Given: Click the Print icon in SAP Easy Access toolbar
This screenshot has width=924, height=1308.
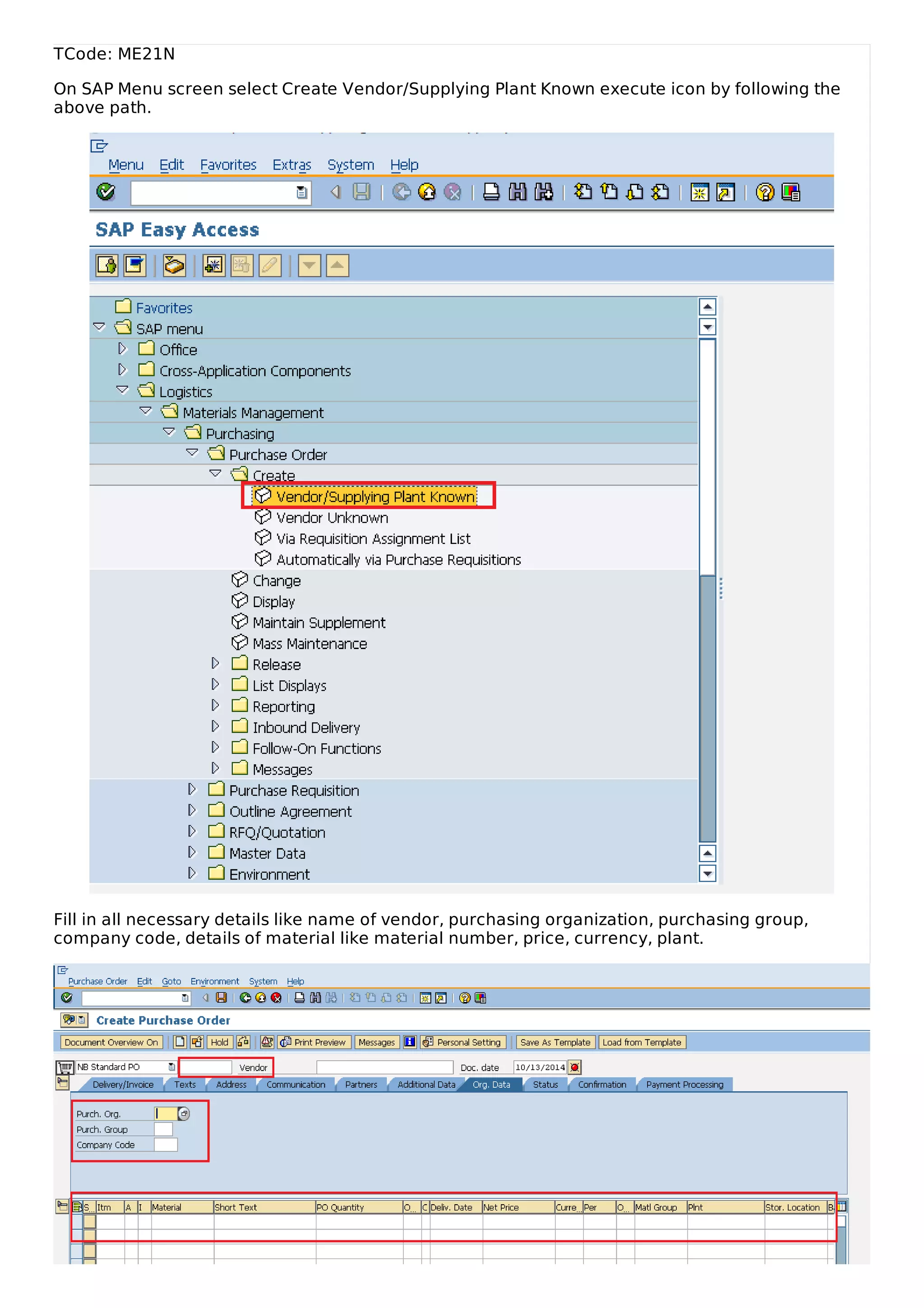Looking at the screenshot, I should (x=491, y=192).
